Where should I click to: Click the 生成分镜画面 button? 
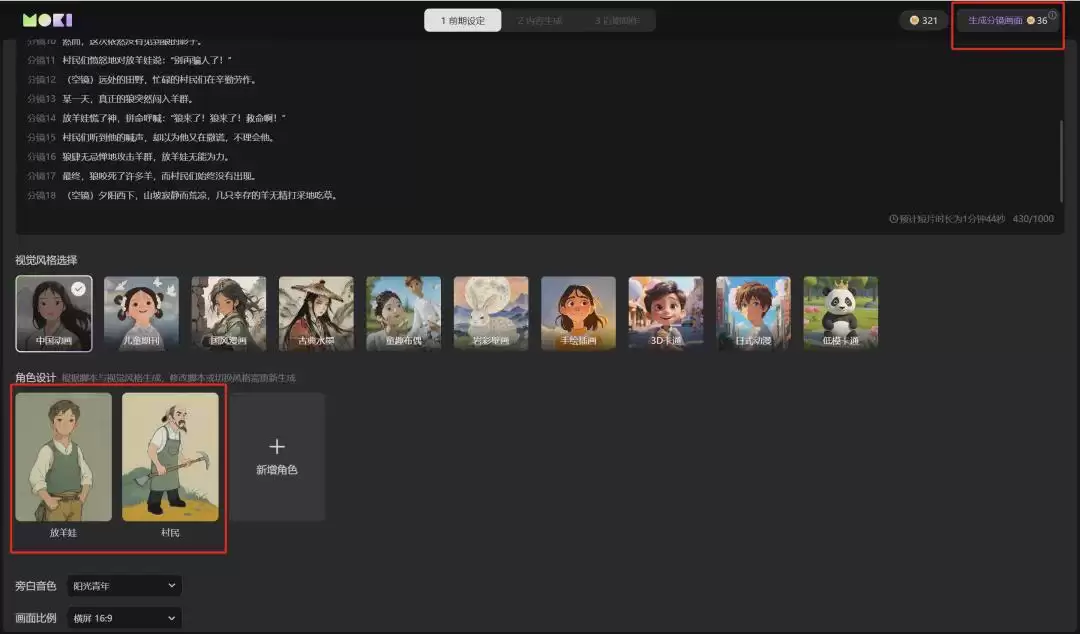point(997,18)
